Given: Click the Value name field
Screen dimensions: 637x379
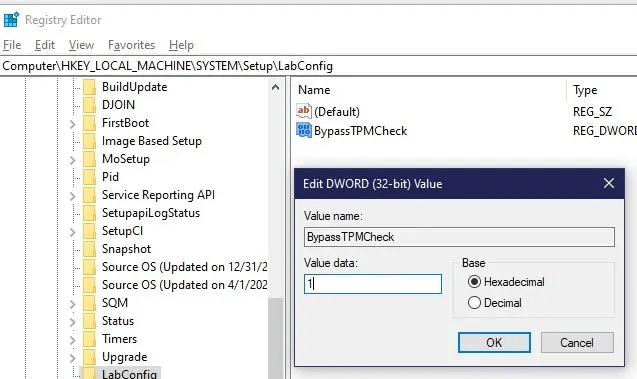Looking at the screenshot, I should [459, 237].
